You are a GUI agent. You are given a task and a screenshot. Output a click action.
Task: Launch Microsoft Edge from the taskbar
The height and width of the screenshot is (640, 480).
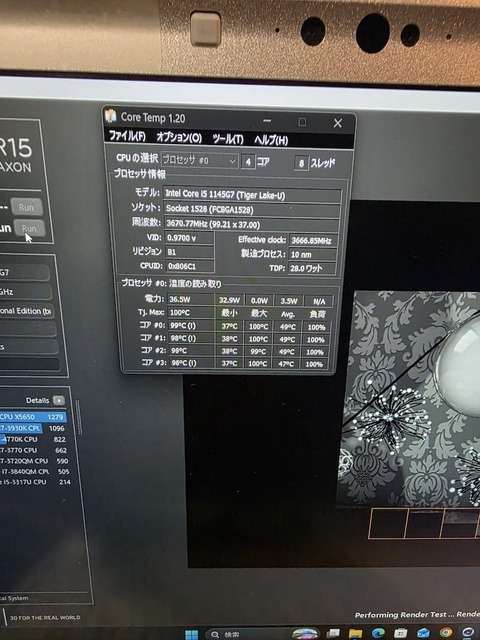click(378, 634)
